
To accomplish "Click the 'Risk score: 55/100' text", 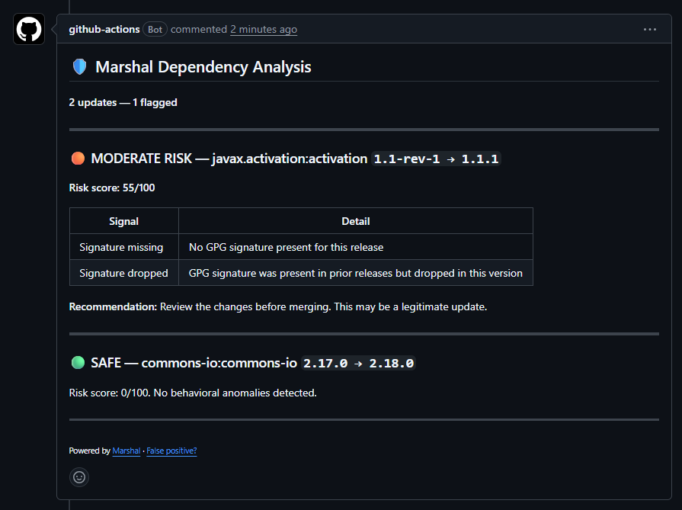I will click(x=112, y=188).
